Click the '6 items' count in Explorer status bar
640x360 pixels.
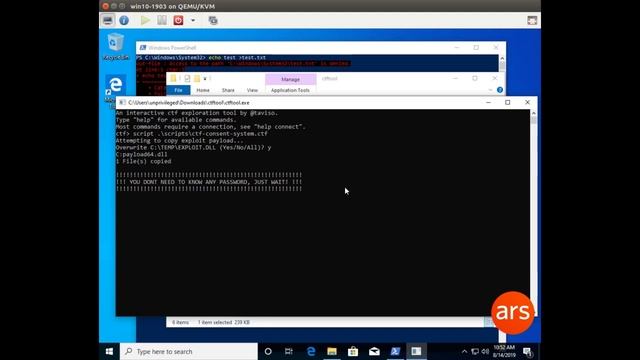180,322
